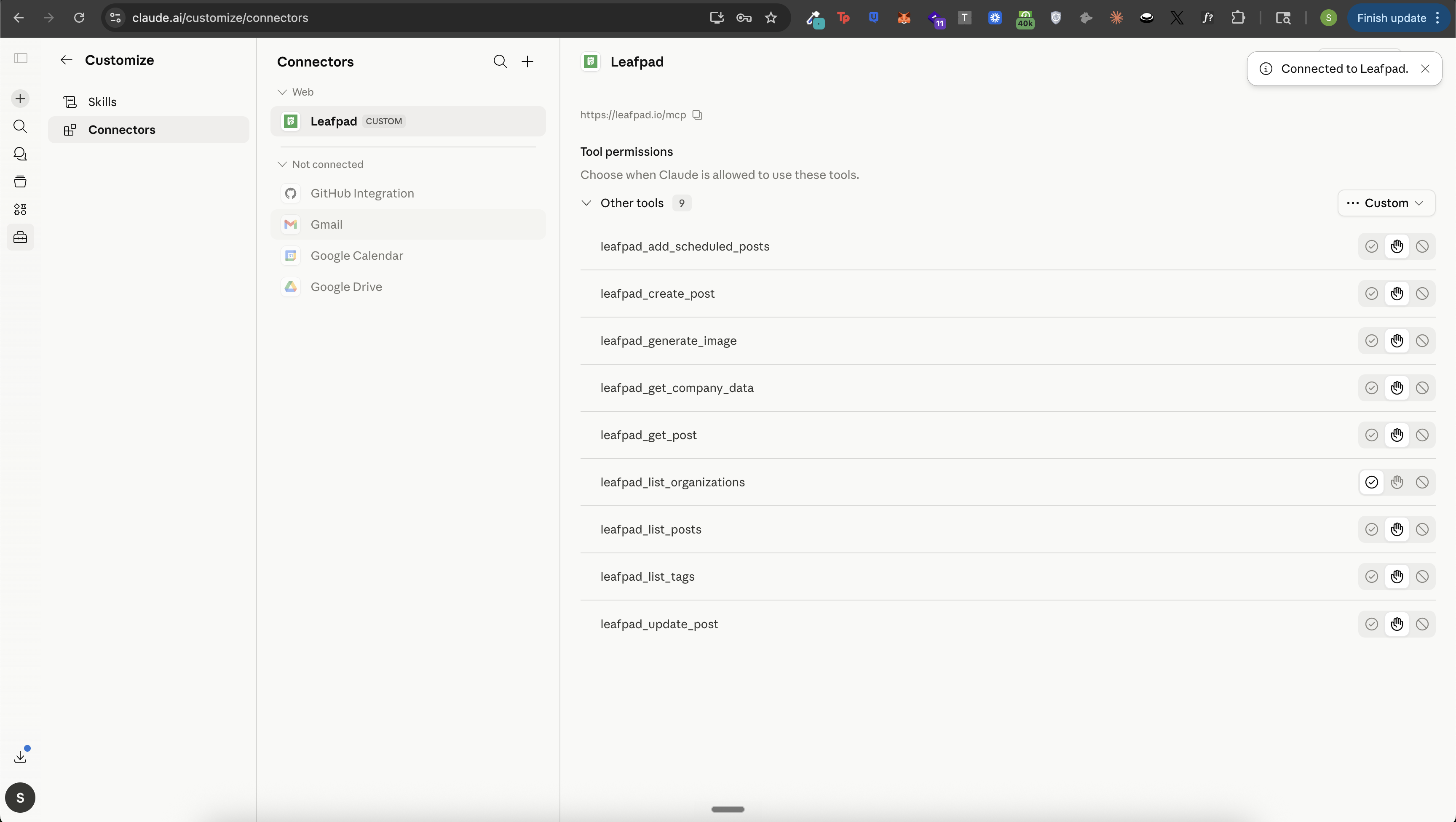Viewport: 1456px width, 822px height.
Task: Click the https://leafpad.io/mcp text
Action: click(633, 115)
